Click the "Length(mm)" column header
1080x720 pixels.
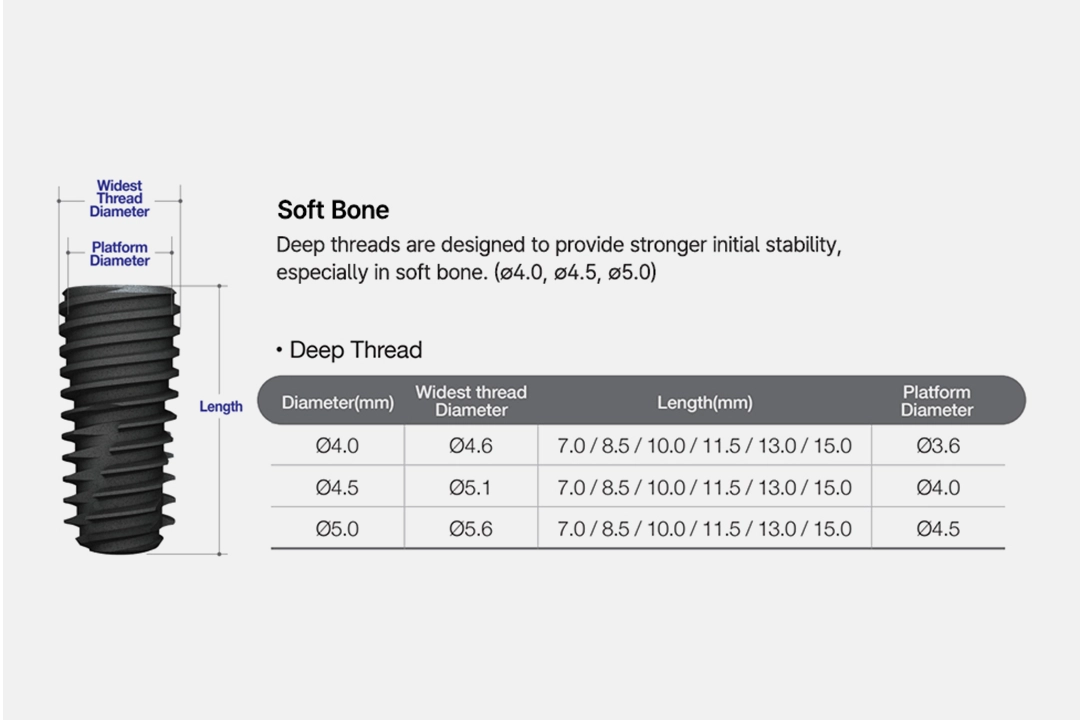click(704, 403)
